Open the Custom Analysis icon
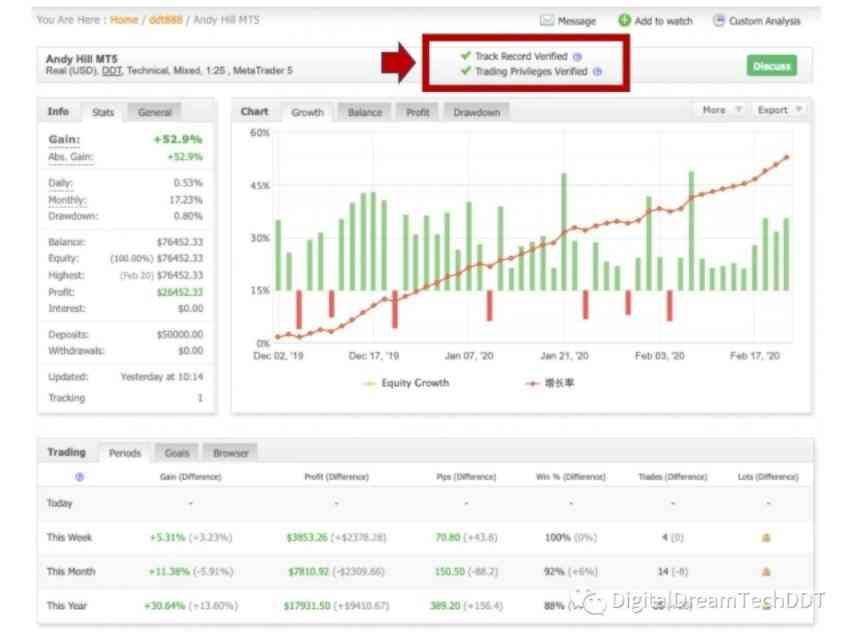The width and height of the screenshot is (853, 640). pos(719,20)
